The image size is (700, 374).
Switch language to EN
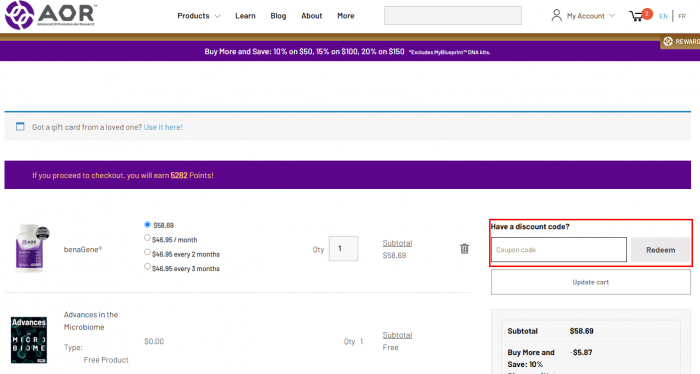663,16
